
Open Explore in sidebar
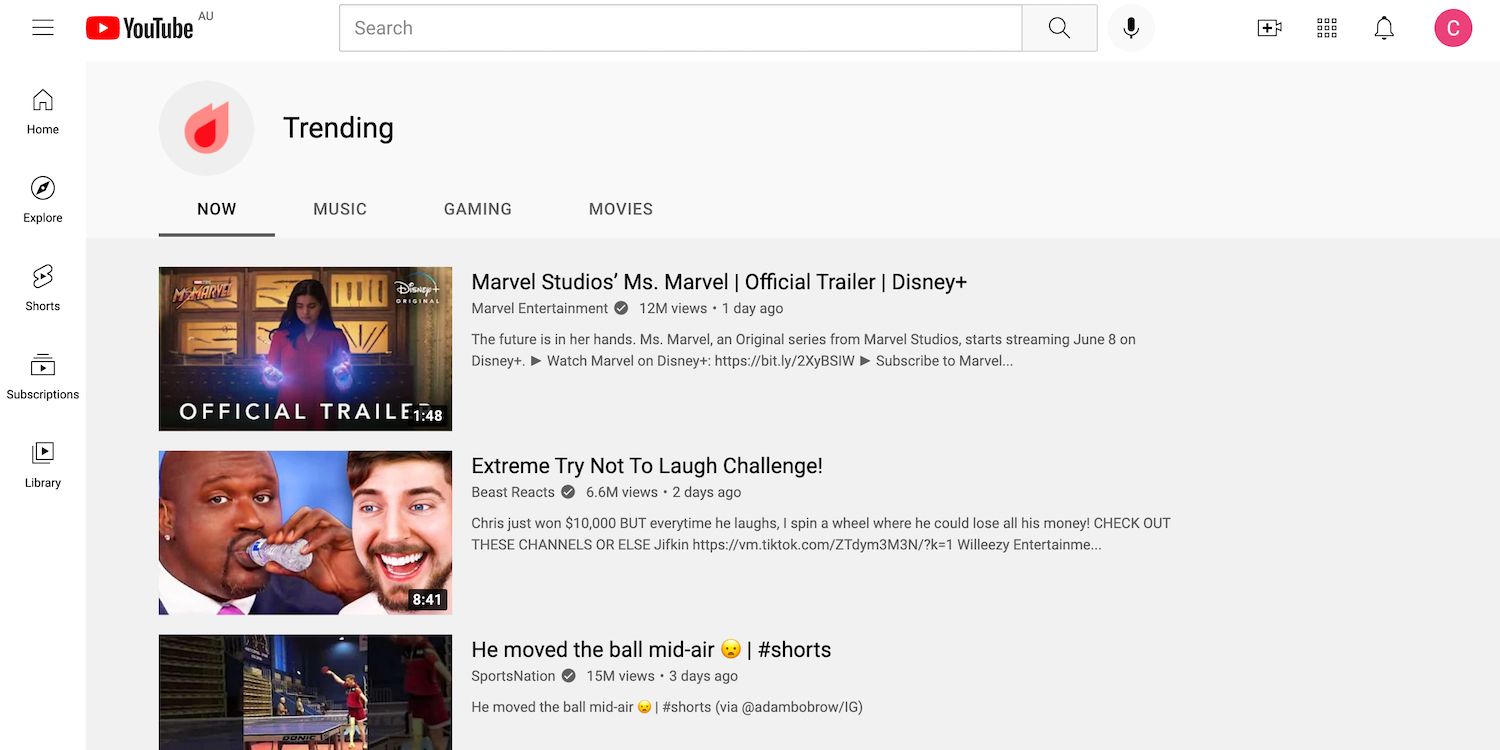coord(43,199)
